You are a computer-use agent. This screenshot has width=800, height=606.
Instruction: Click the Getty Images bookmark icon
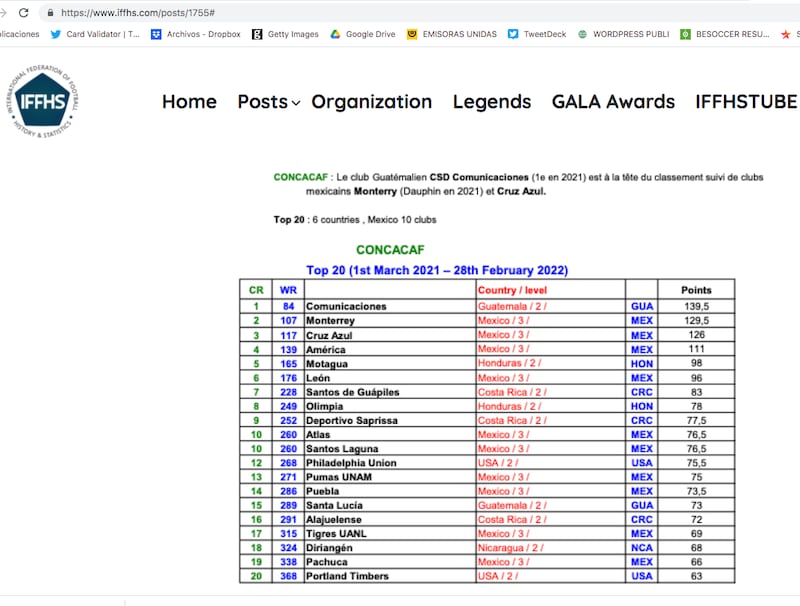257,34
